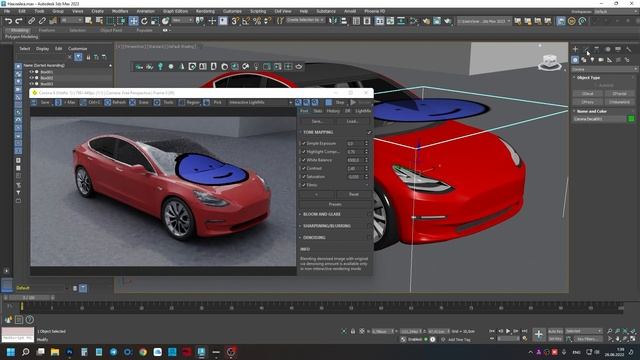Image resolution: width=640 pixels, height=360 pixels.
Task: Switch command panel to Utilities tab
Action: (629, 49)
